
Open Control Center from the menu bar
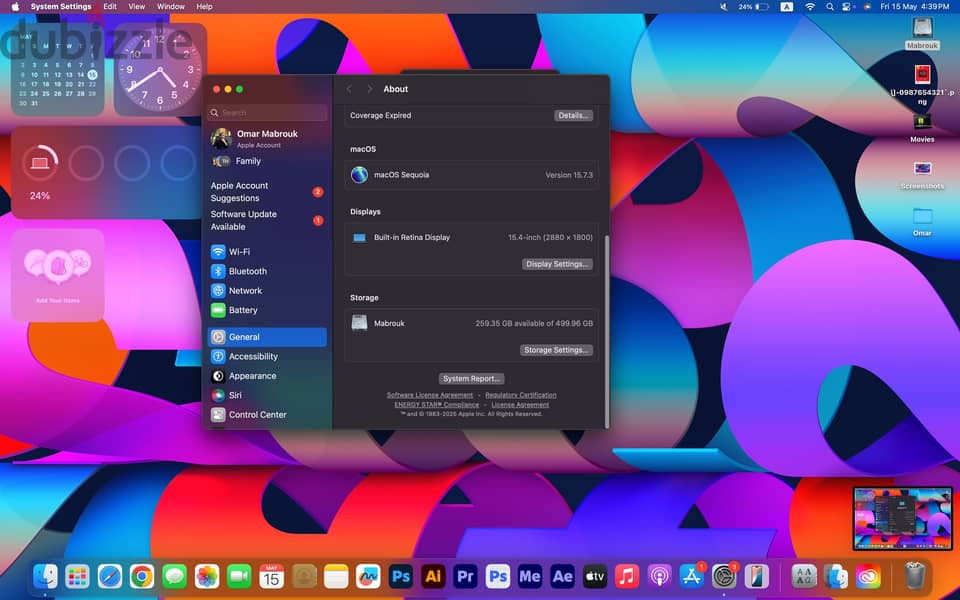pyautogui.click(x=848, y=7)
